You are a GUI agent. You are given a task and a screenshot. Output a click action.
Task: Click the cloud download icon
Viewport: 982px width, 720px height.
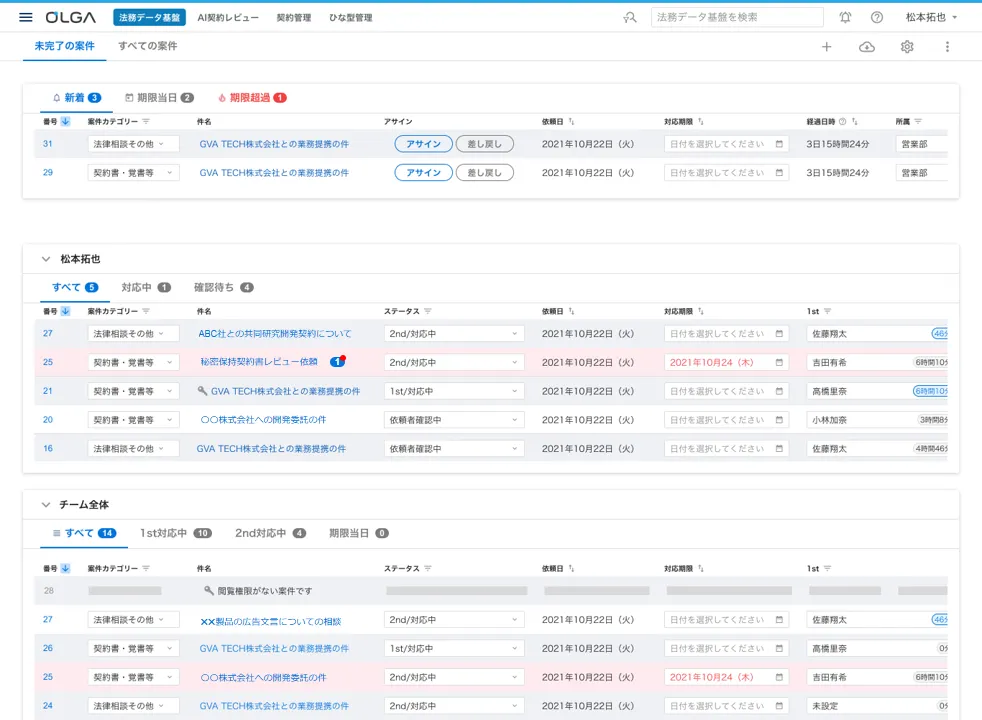(x=867, y=47)
